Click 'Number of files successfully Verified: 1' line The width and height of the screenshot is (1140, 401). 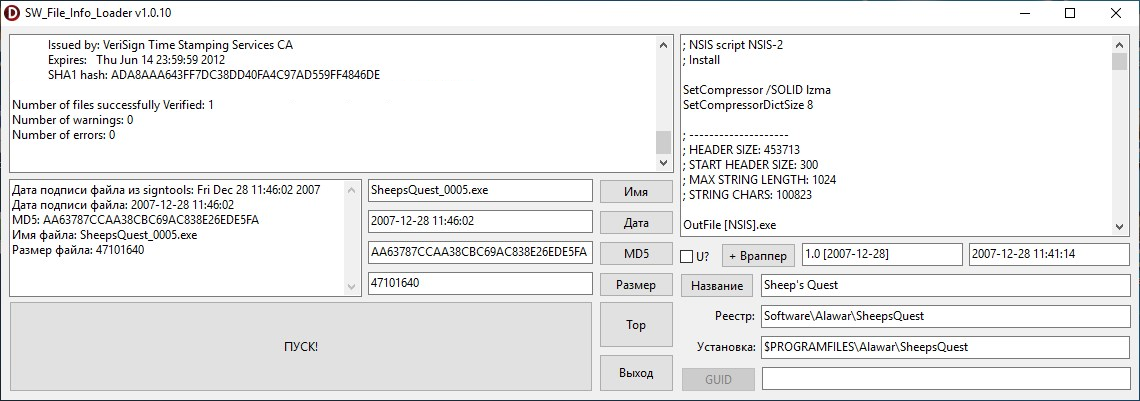[113, 105]
